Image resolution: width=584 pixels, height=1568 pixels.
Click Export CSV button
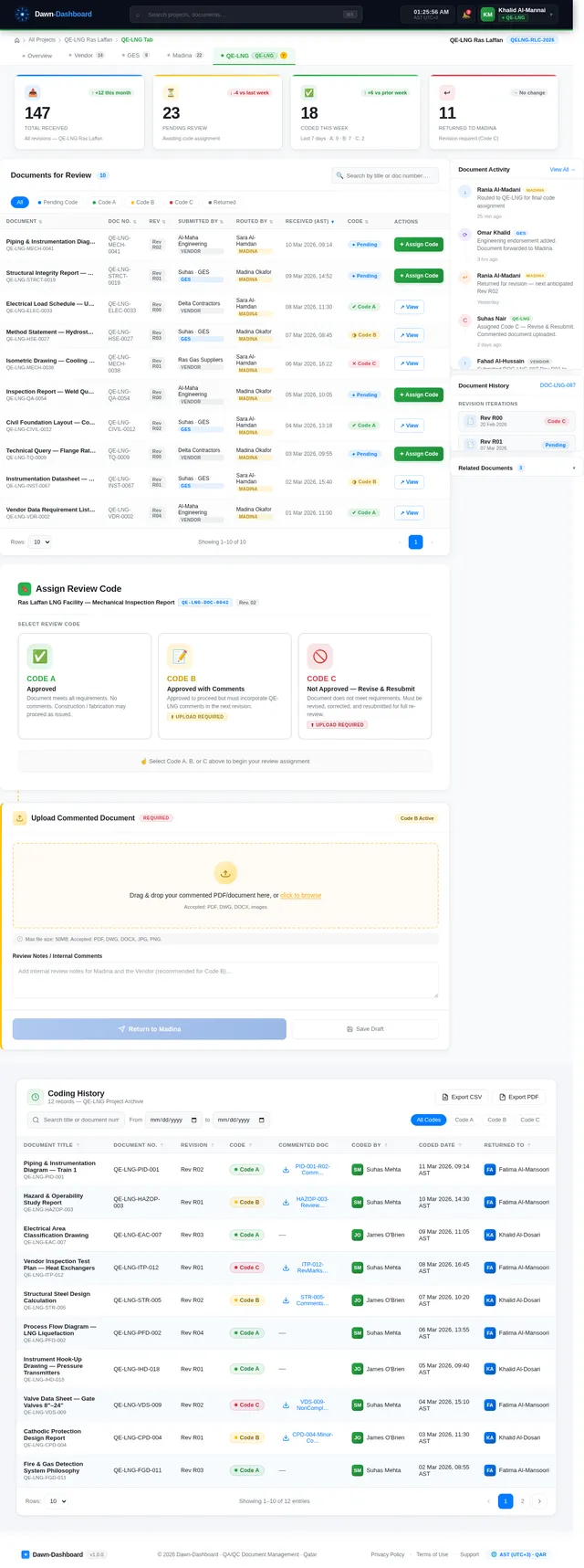[462, 1097]
